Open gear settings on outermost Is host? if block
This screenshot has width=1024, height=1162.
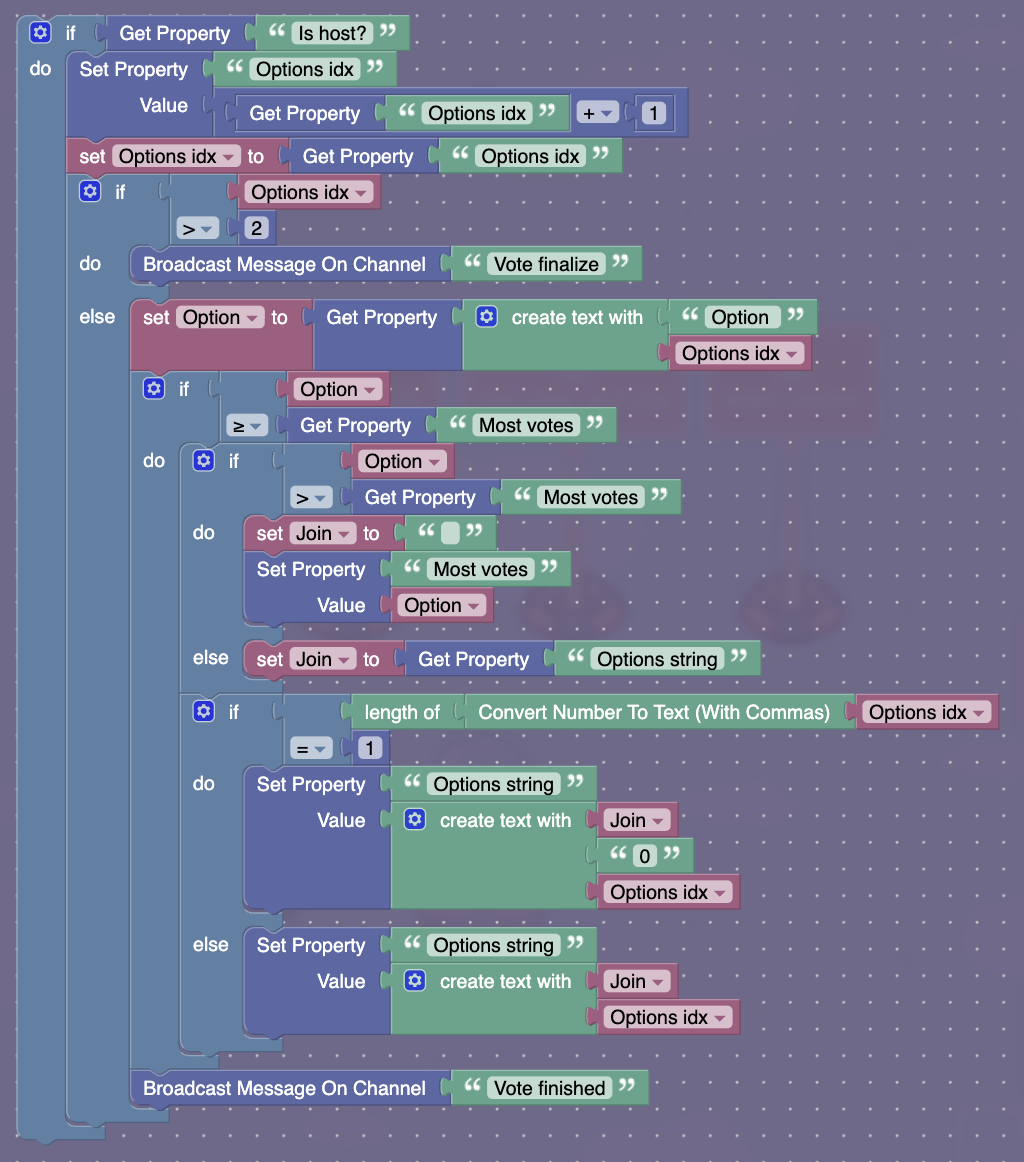tap(40, 33)
